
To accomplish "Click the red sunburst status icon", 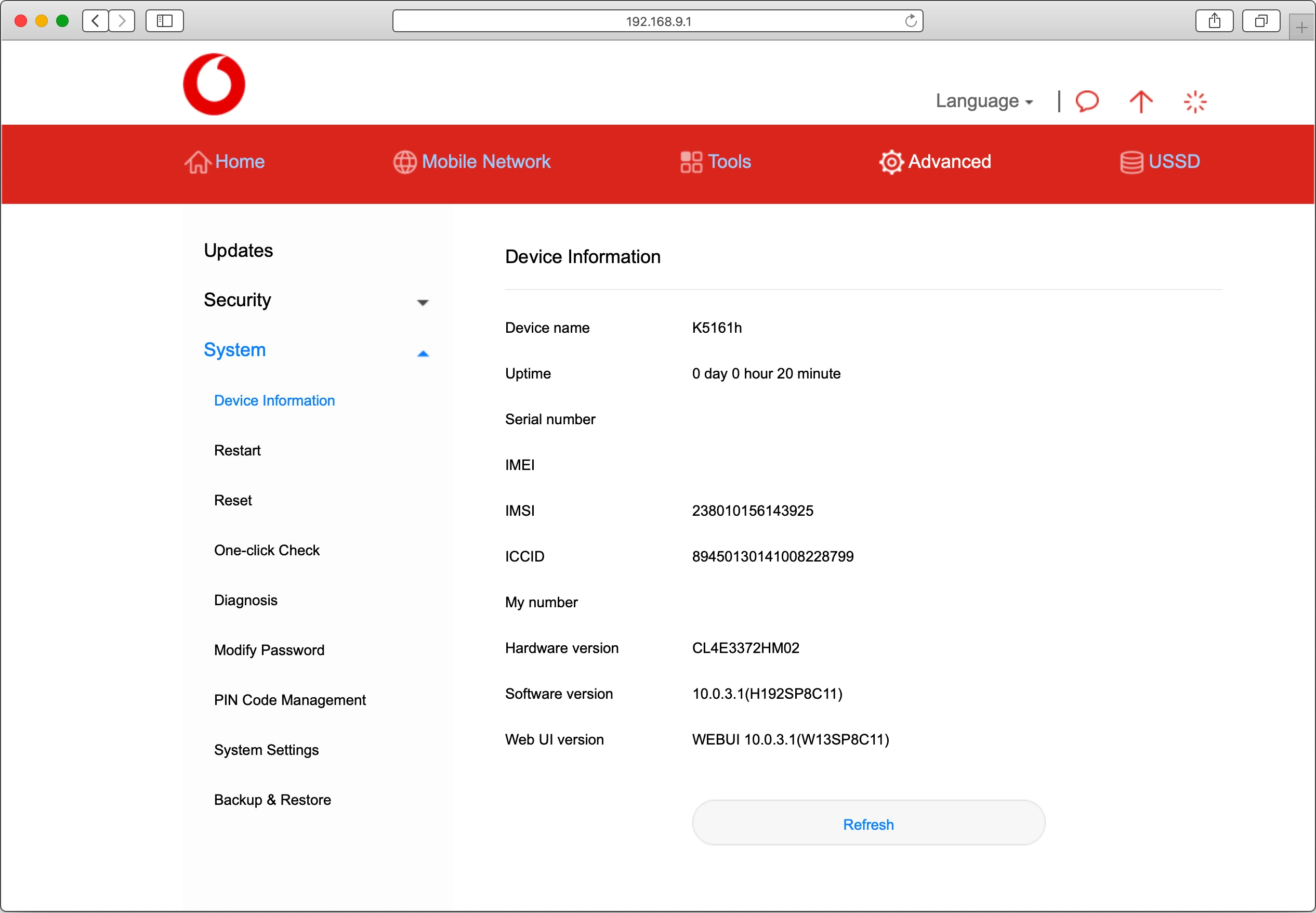I will (x=1194, y=102).
